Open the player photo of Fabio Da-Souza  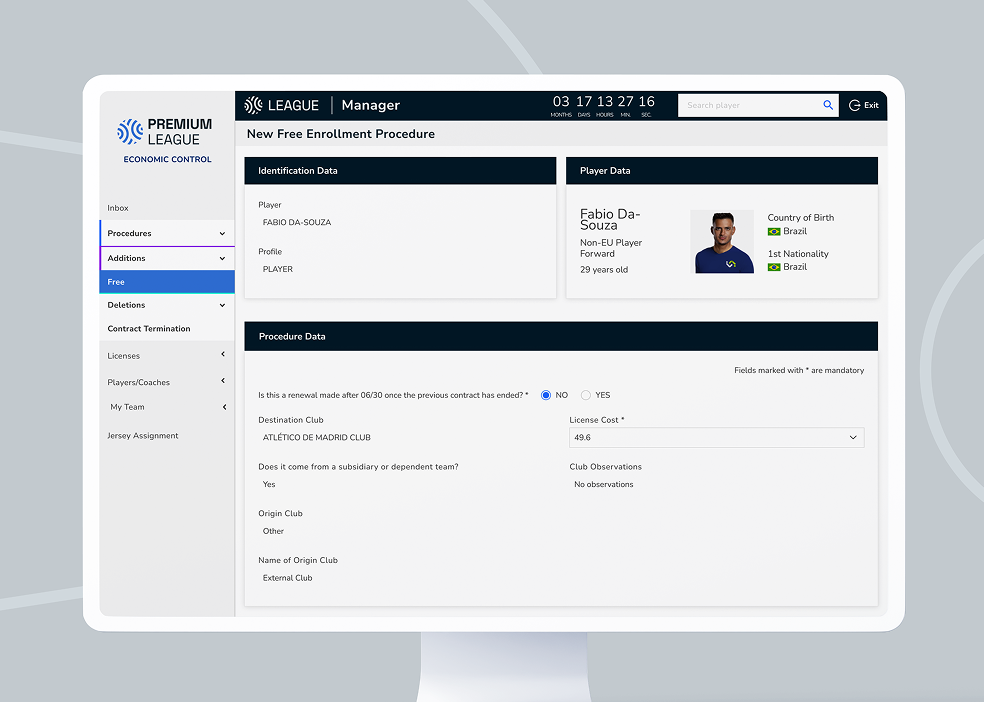pyautogui.click(x=722, y=241)
